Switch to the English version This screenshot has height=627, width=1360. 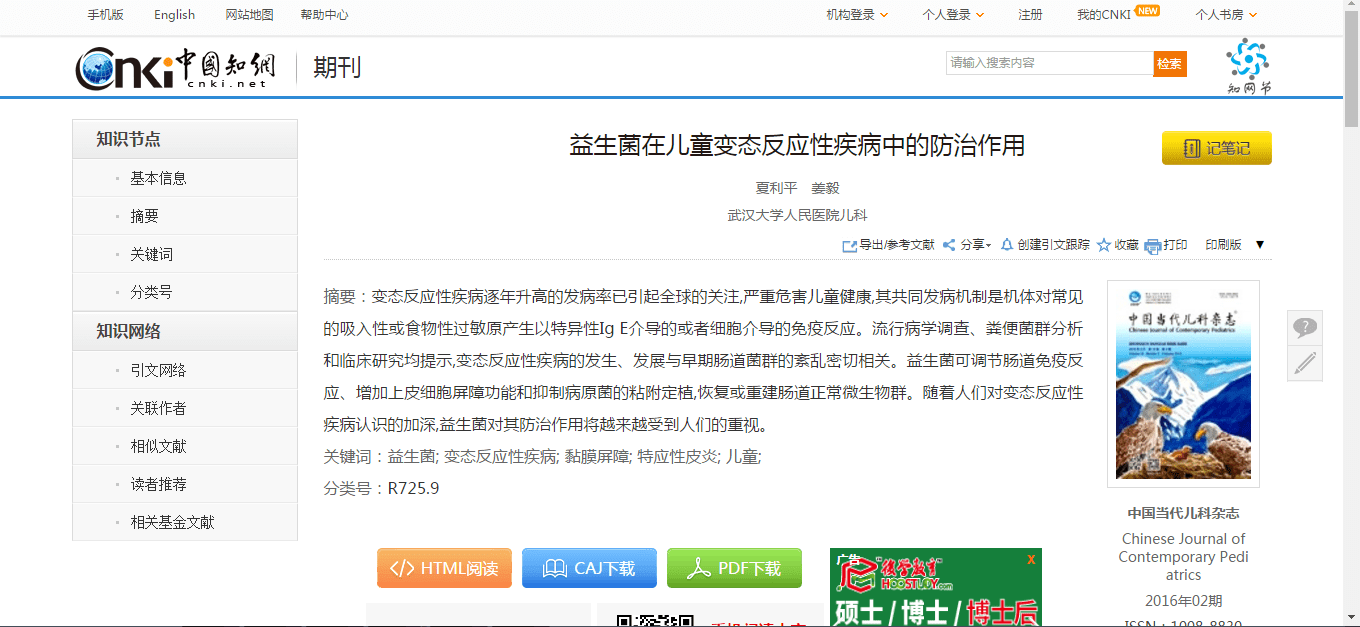click(x=174, y=14)
